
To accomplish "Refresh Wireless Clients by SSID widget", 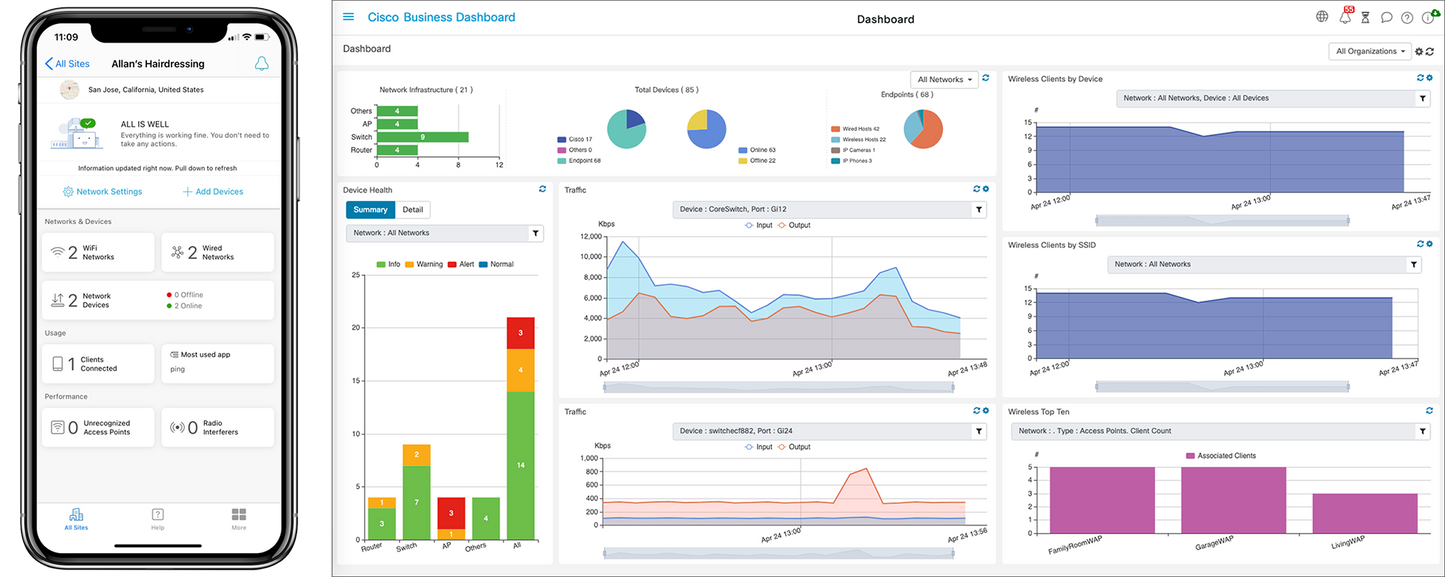I will click(1420, 244).
